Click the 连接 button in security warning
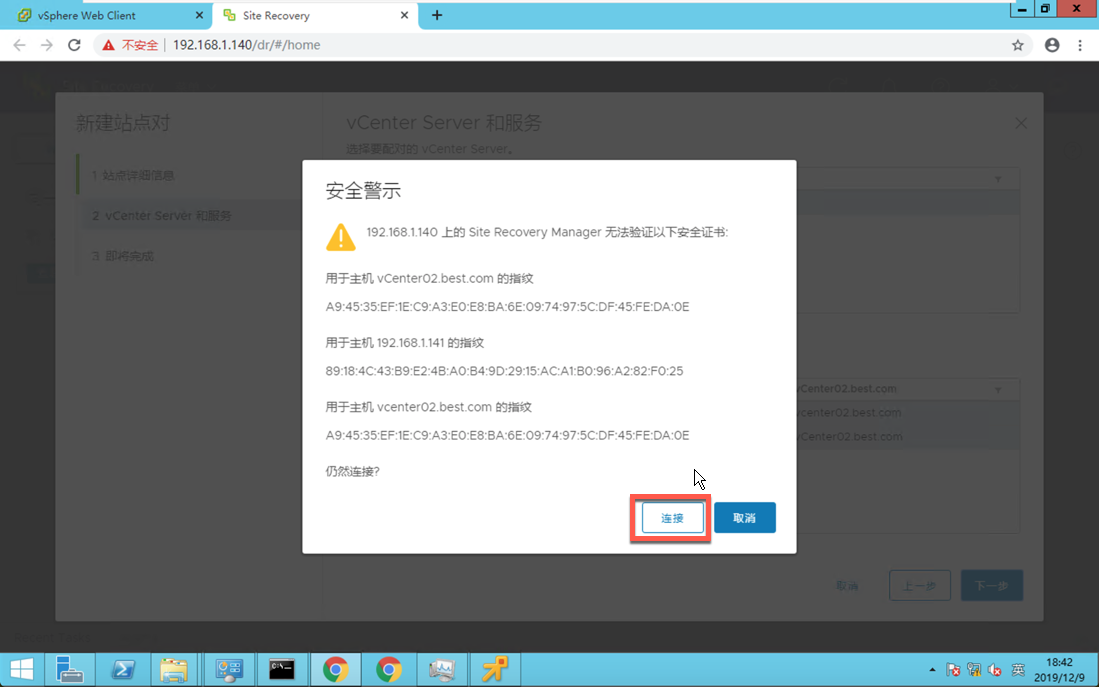 click(672, 518)
